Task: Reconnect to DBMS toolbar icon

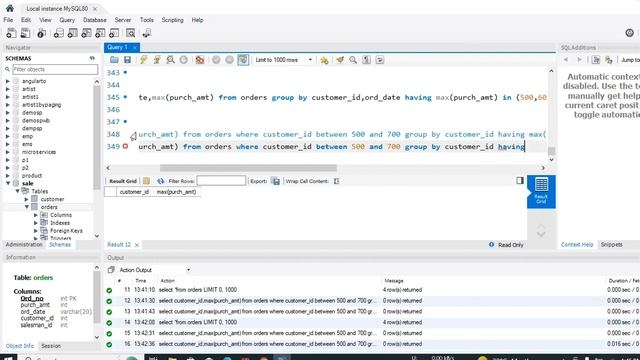Action: [x=147, y=33]
